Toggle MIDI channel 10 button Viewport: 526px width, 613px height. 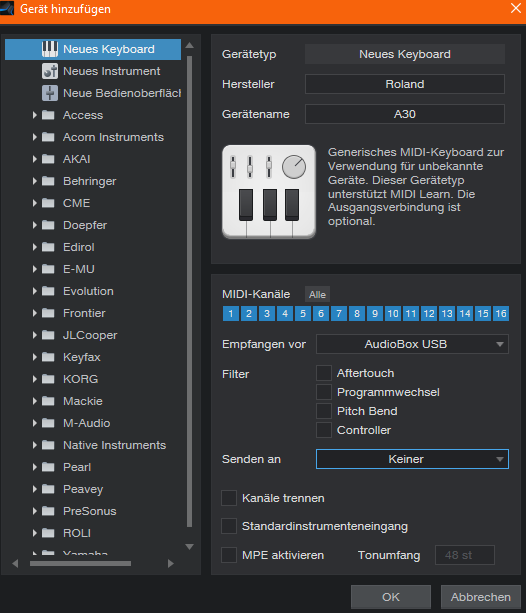(x=393, y=314)
